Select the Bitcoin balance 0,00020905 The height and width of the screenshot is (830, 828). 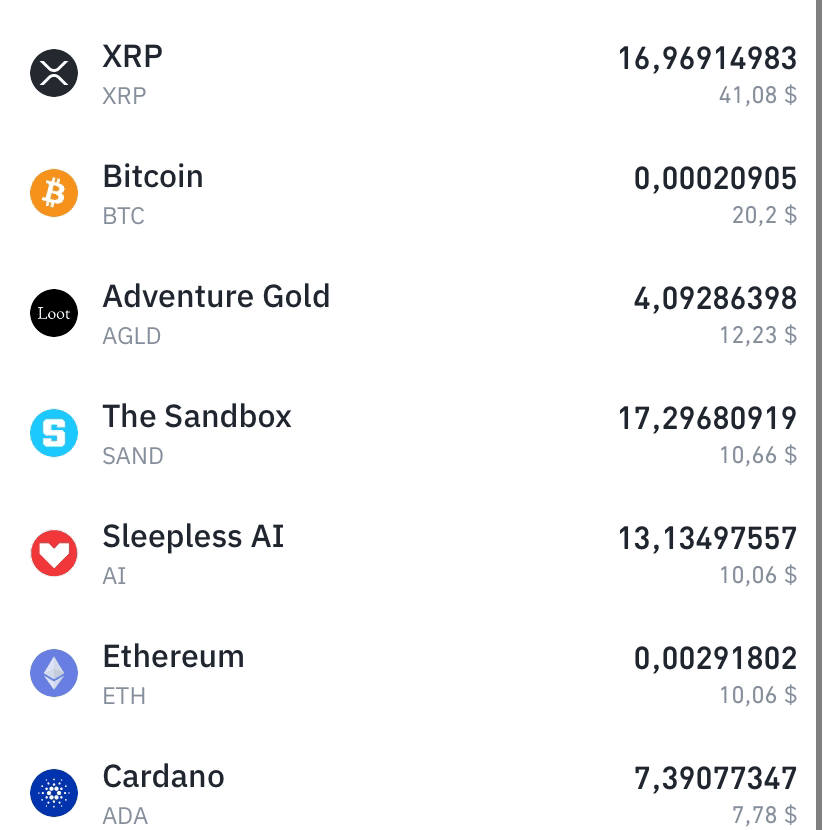(715, 179)
